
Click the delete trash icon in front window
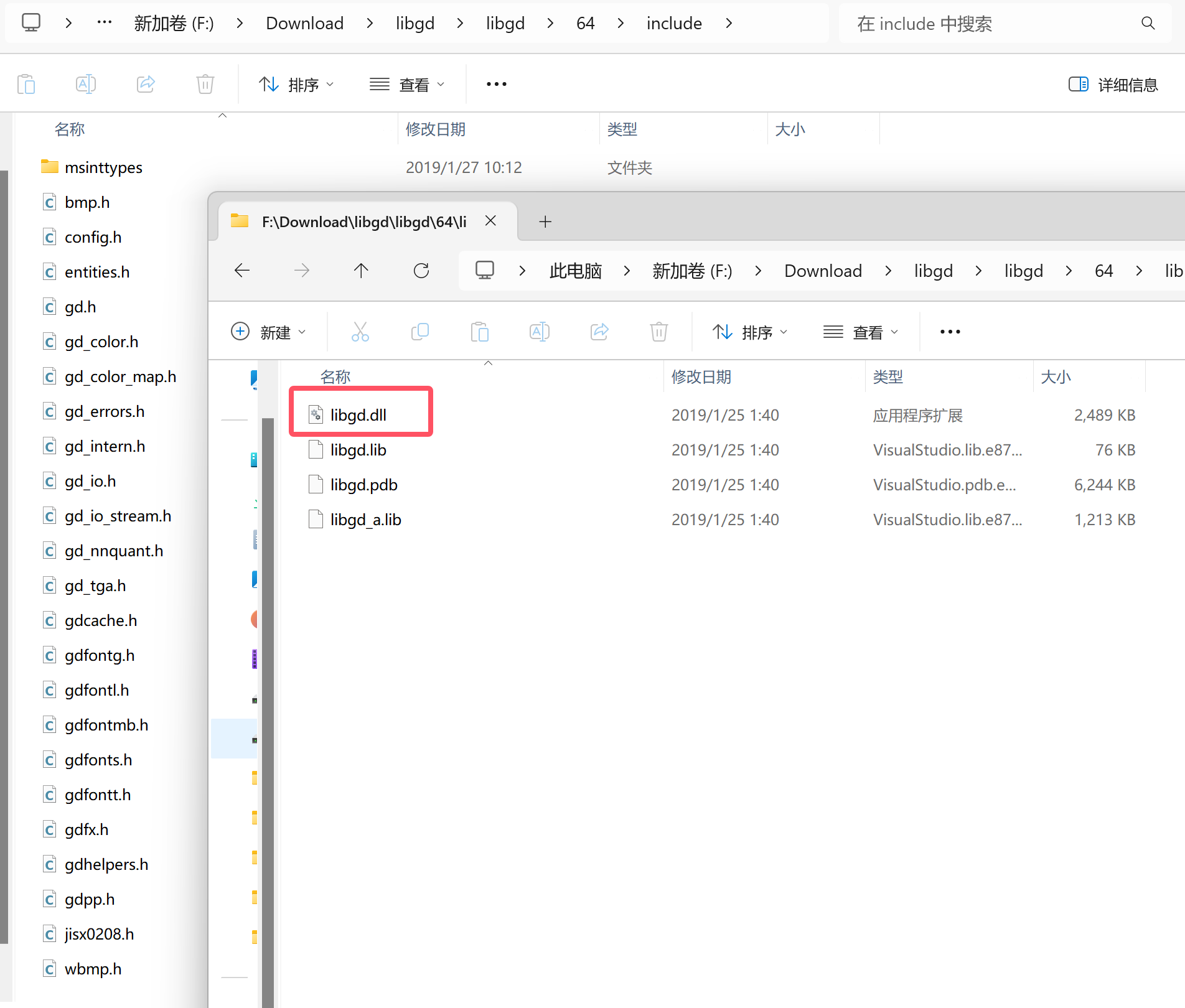[658, 332]
